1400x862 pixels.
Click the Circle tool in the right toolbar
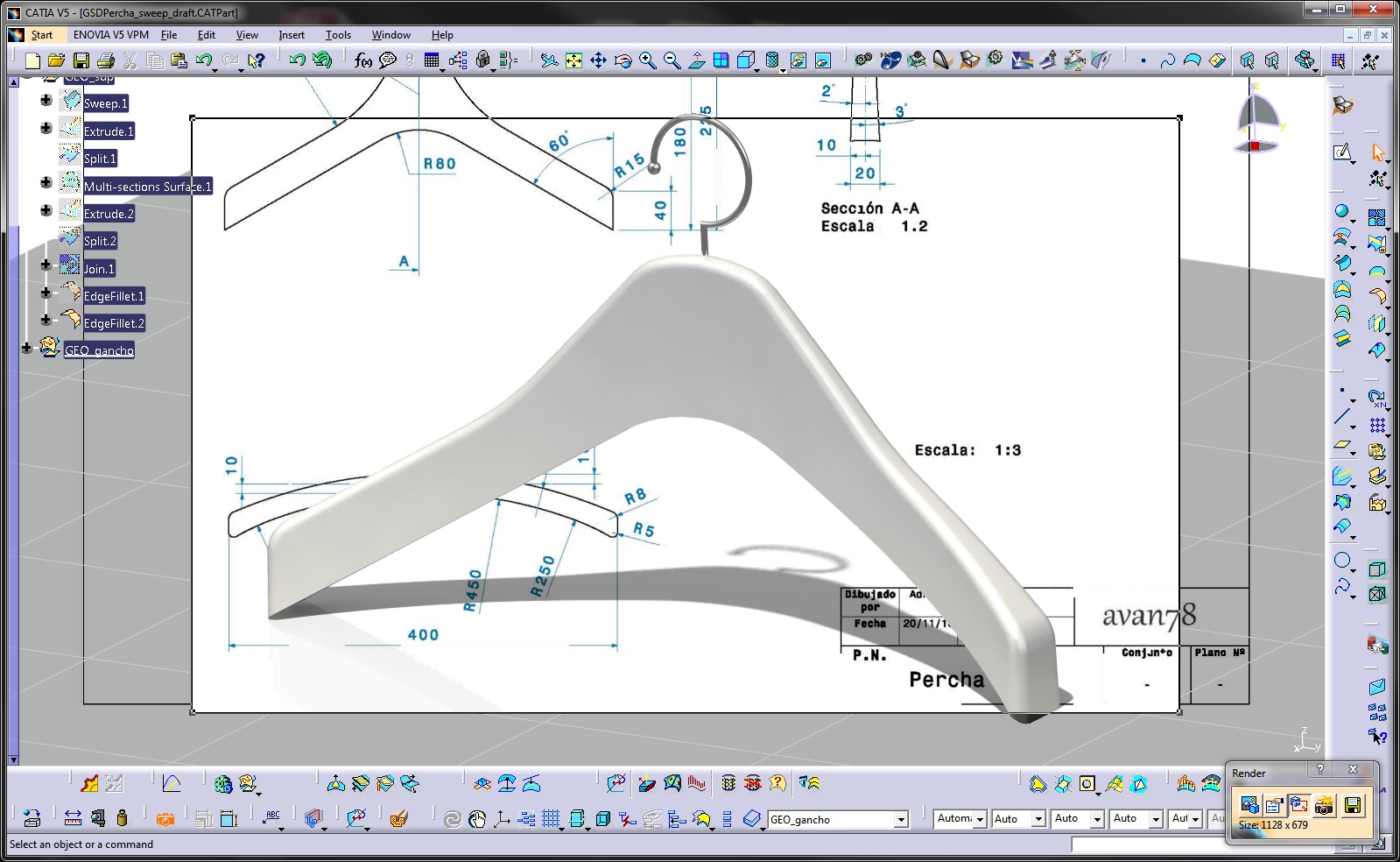coord(1342,561)
